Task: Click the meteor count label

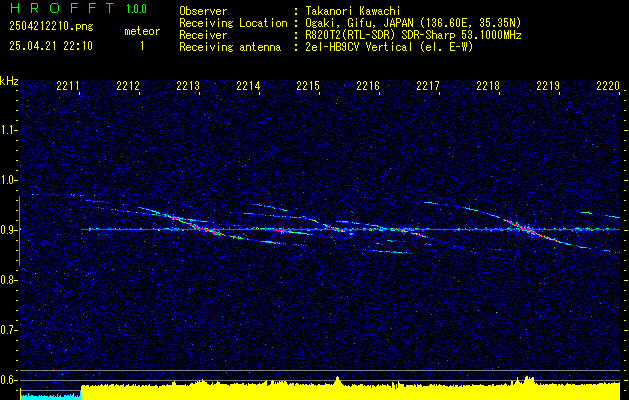Action: coord(142,31)
